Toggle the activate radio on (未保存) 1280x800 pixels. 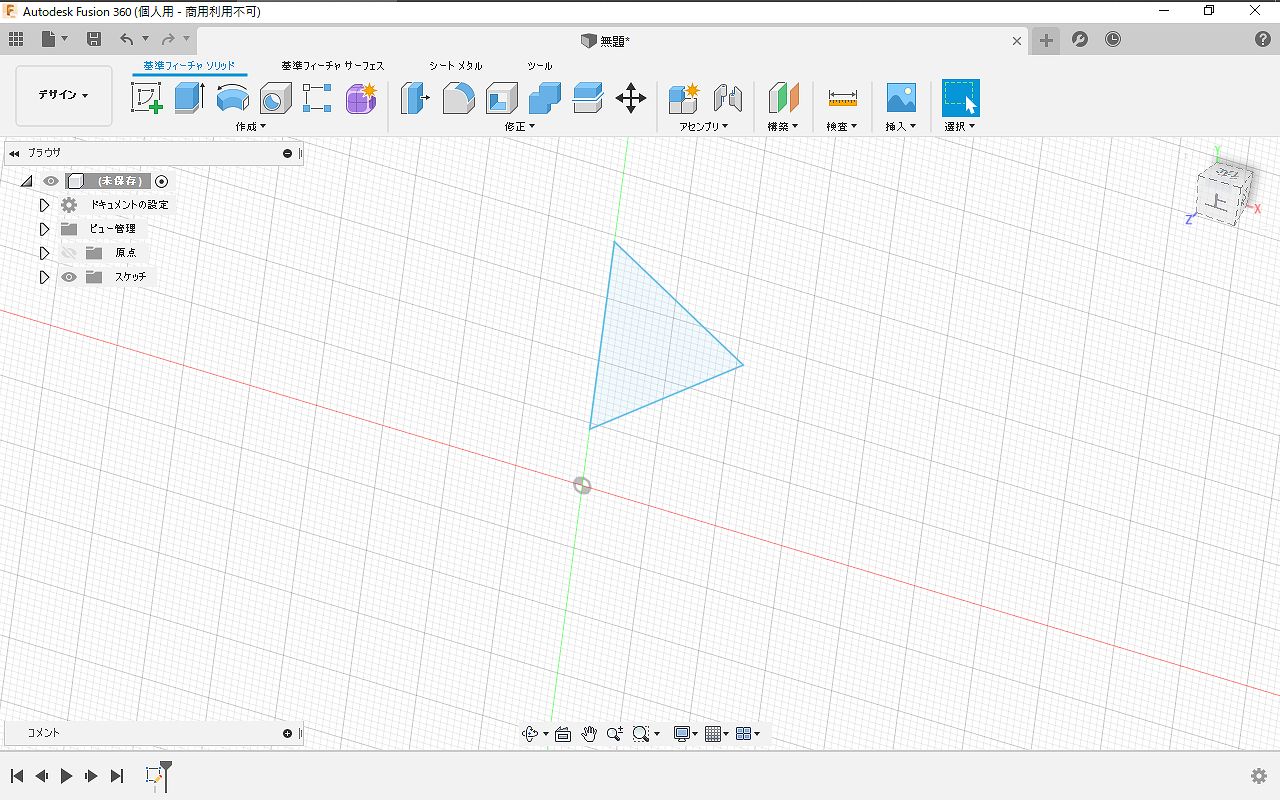162,181
